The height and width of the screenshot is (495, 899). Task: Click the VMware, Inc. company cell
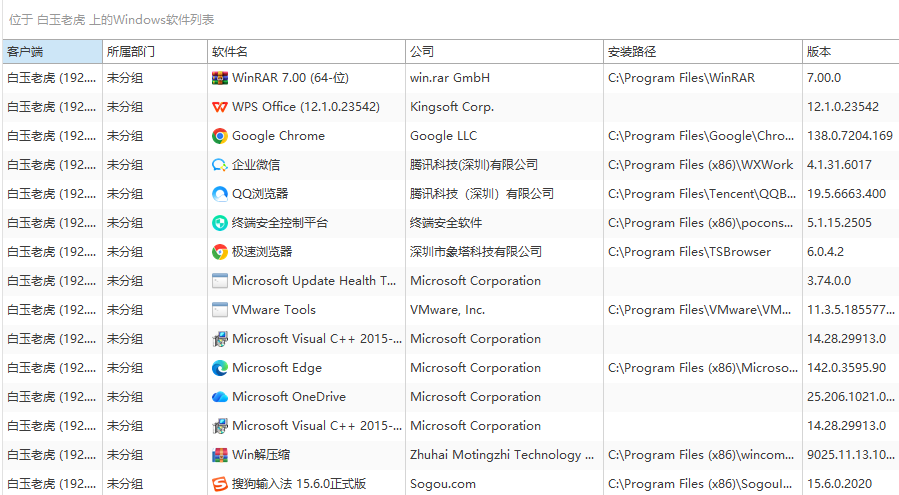click(x=447, y=310)
